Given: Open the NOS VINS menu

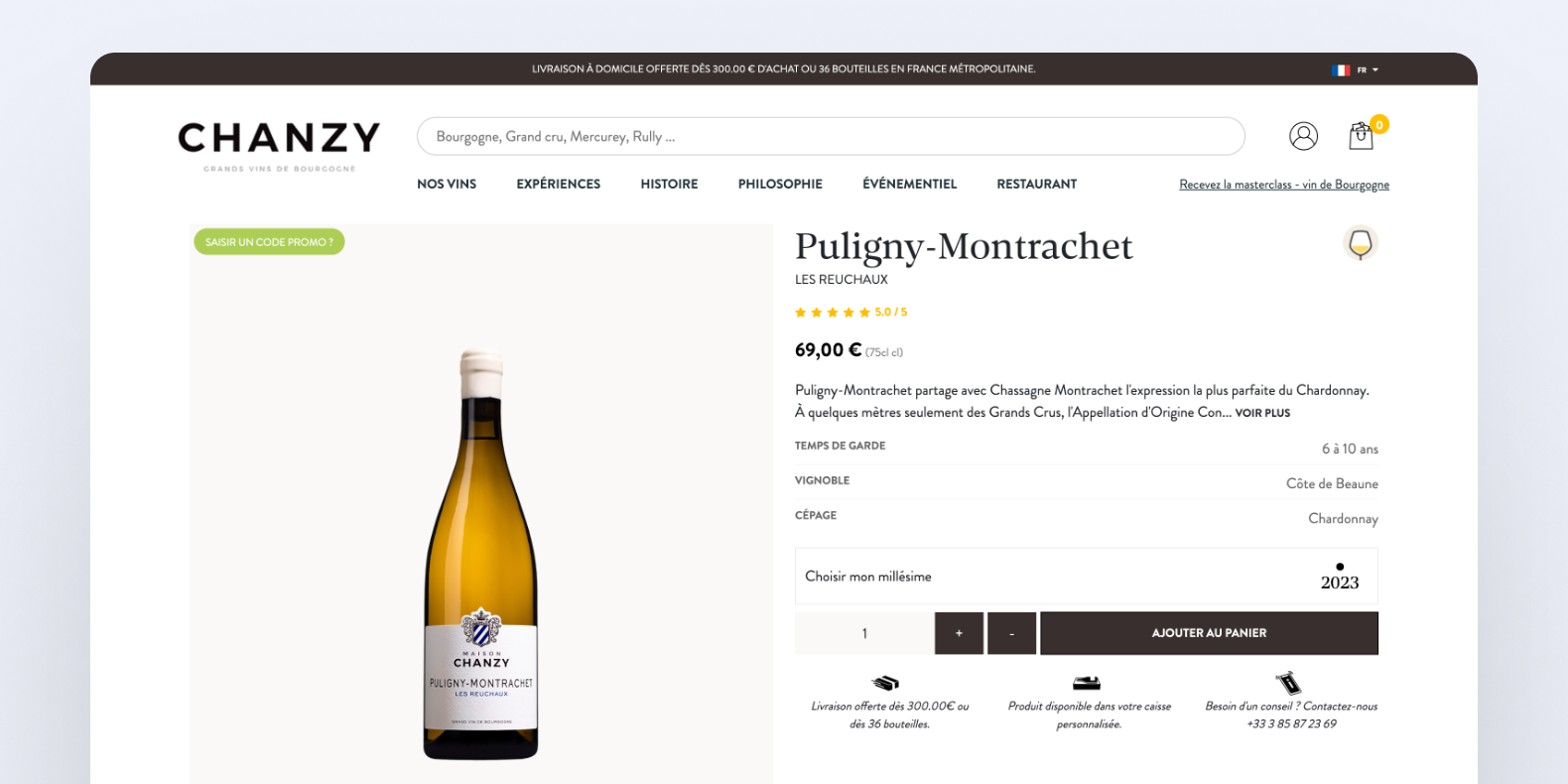Looking at the screenshot, I should (447, 185).
